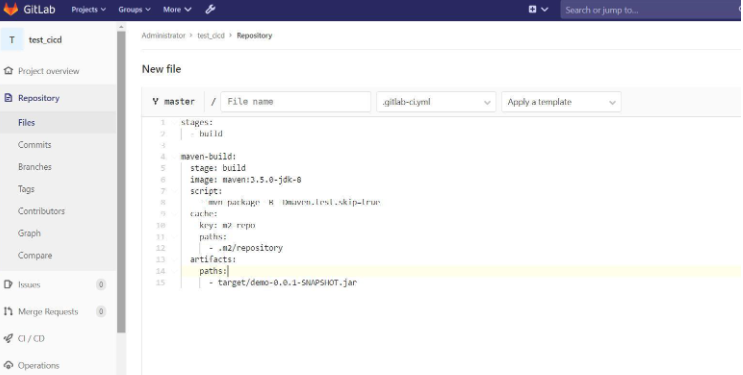Open the Groups dropdown menu
743x375 pixels.
(x=135, y=9)
